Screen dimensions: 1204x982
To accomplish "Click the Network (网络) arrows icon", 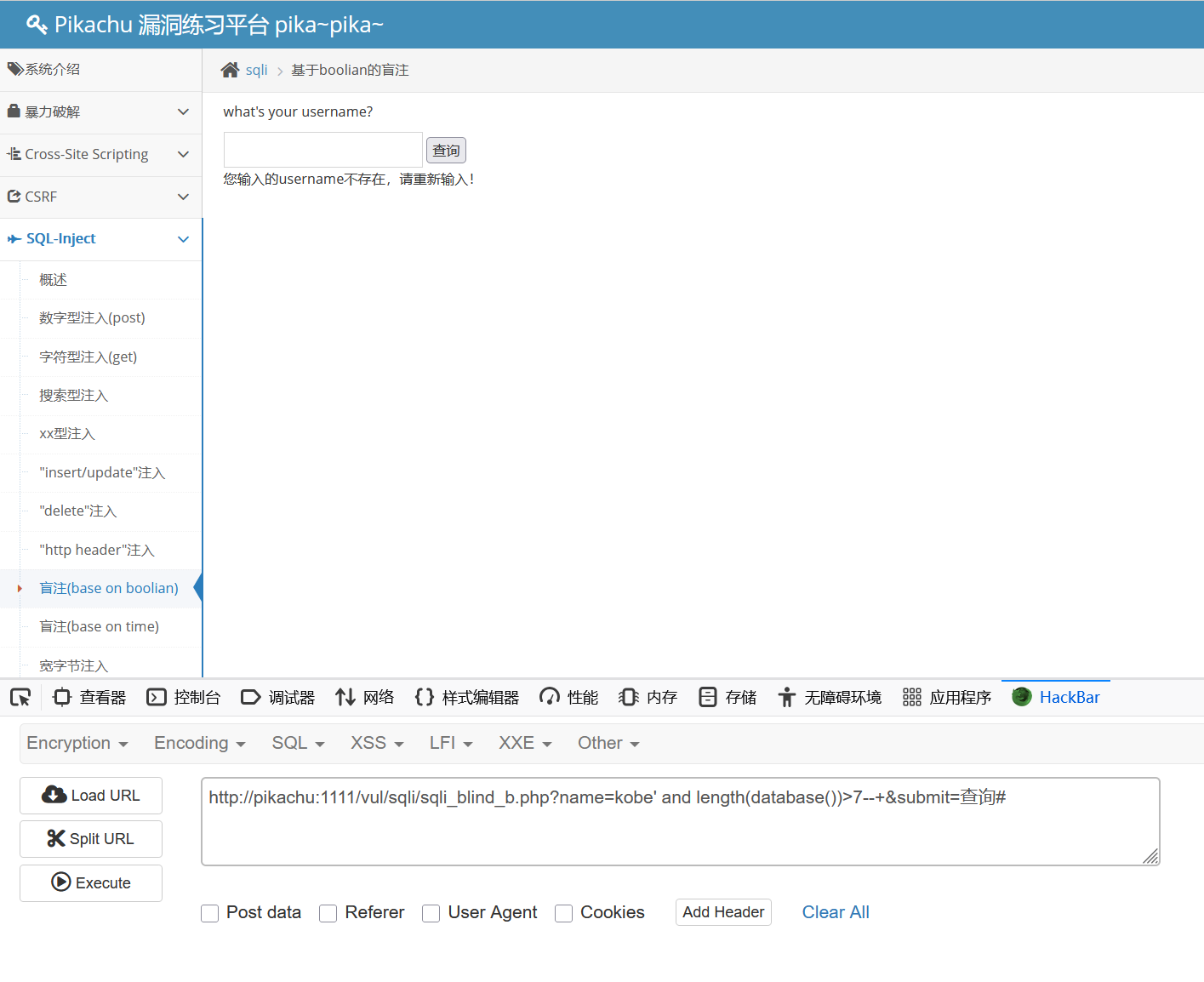I will tap(345, 698).
